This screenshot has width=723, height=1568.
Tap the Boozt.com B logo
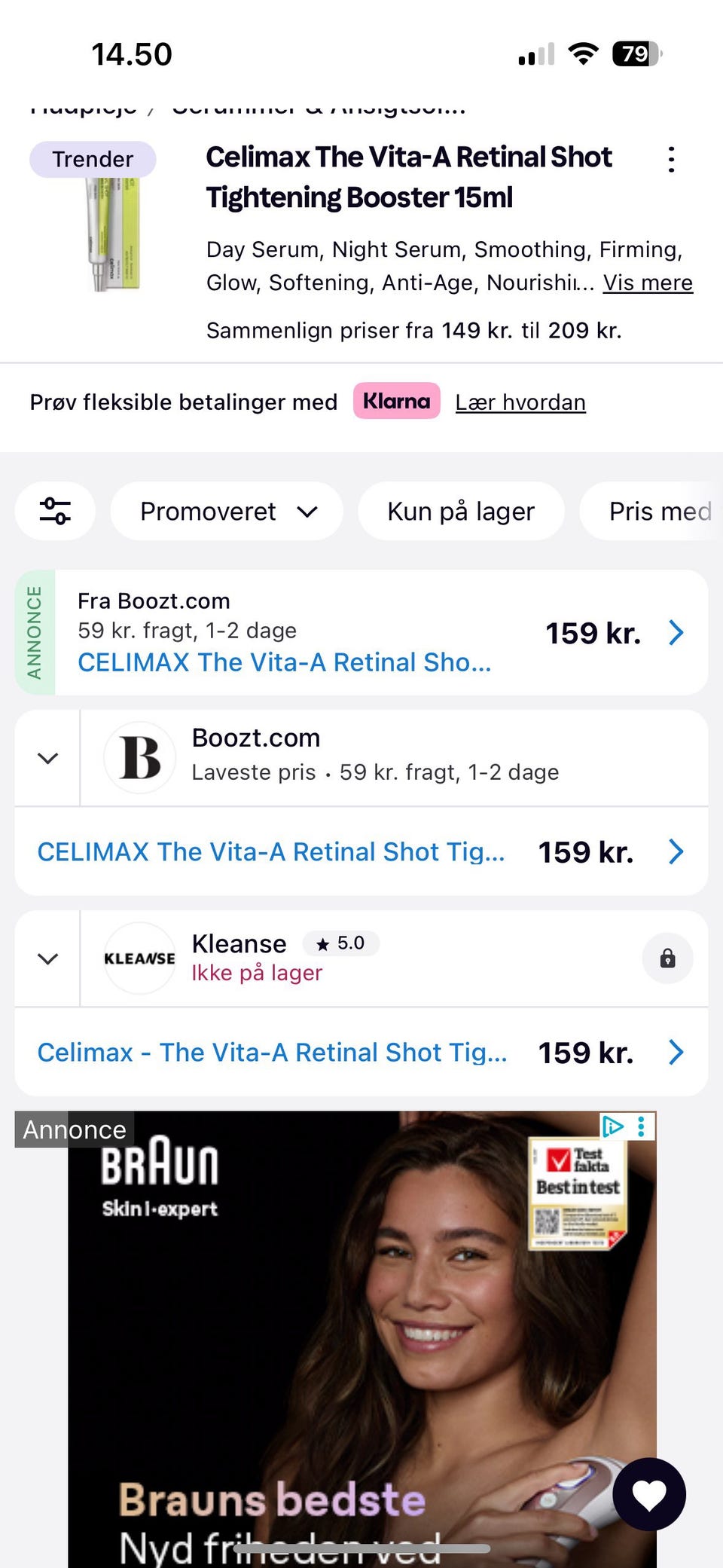(140, 757)
